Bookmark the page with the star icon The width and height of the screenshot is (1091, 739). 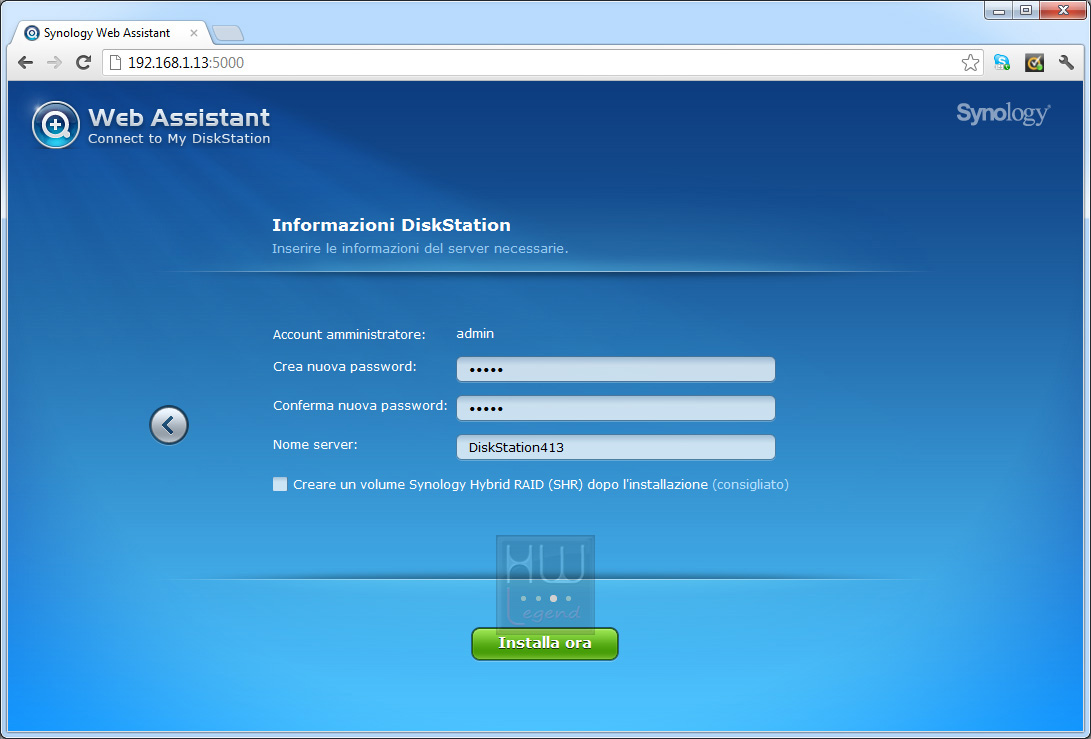point(970,63)
